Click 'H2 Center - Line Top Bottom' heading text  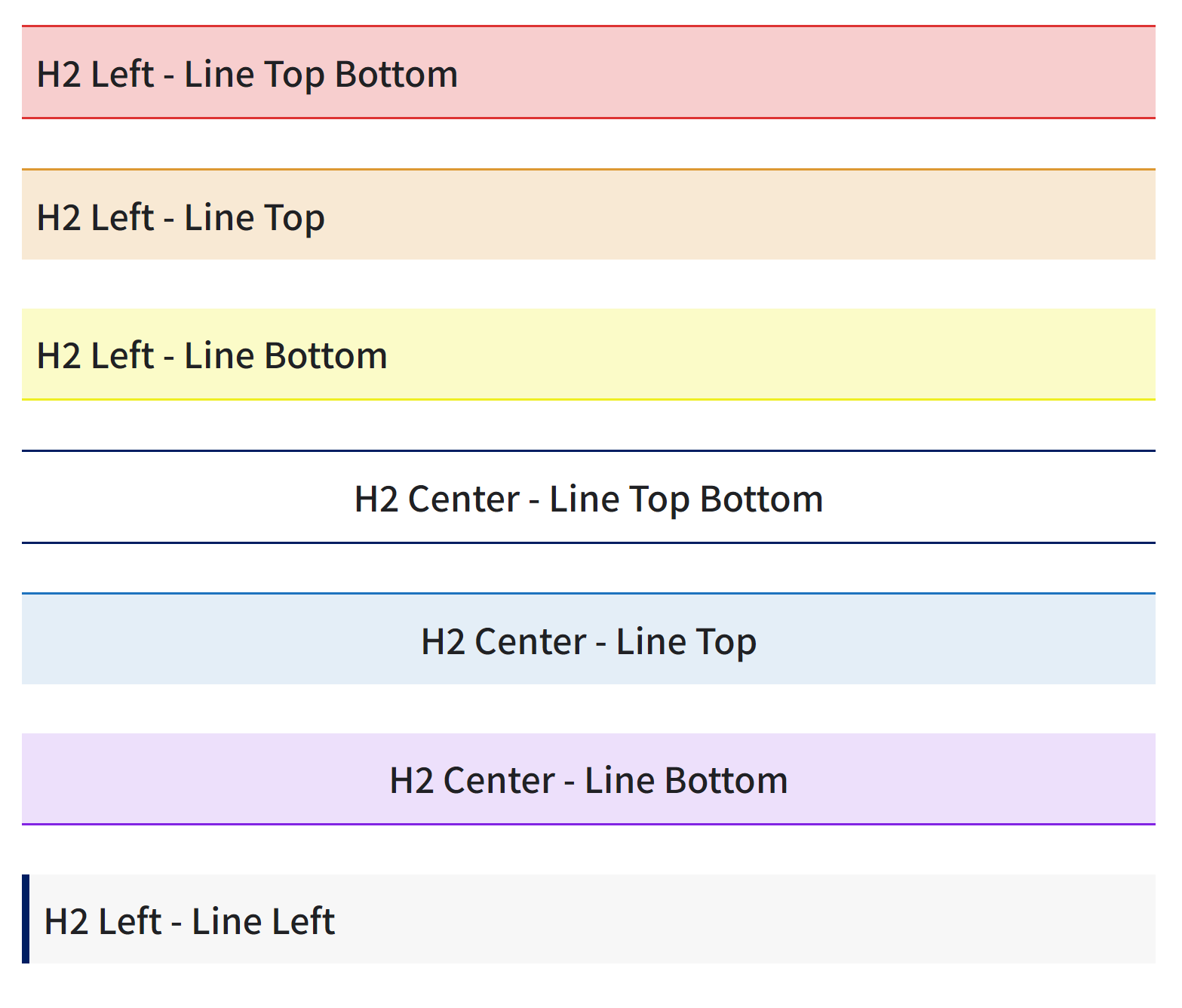point(588,499)
